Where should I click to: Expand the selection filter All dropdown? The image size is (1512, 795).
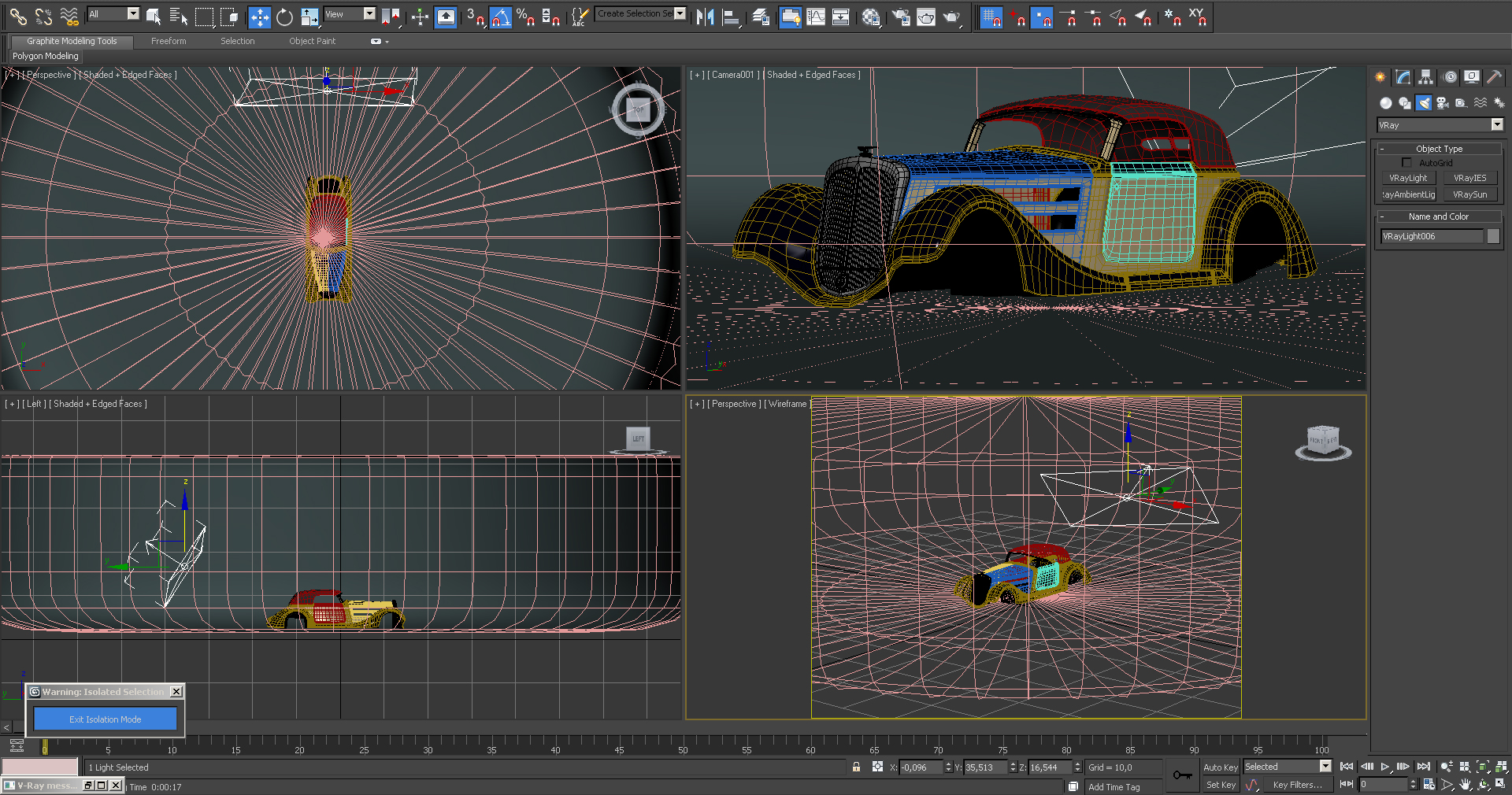coord(132,13)
